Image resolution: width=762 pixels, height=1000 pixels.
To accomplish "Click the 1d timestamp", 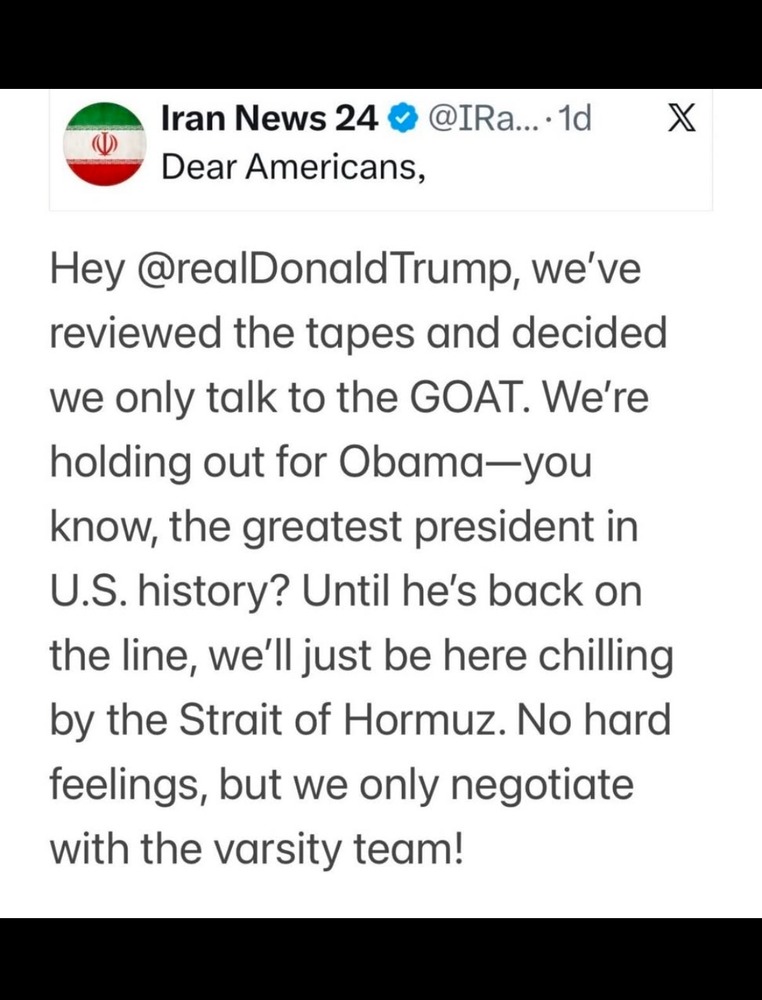I will (573, 120).
